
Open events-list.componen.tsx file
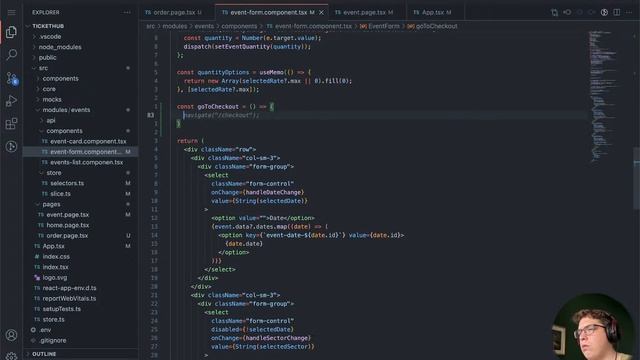pyautogui.click(x=87, y=162)
